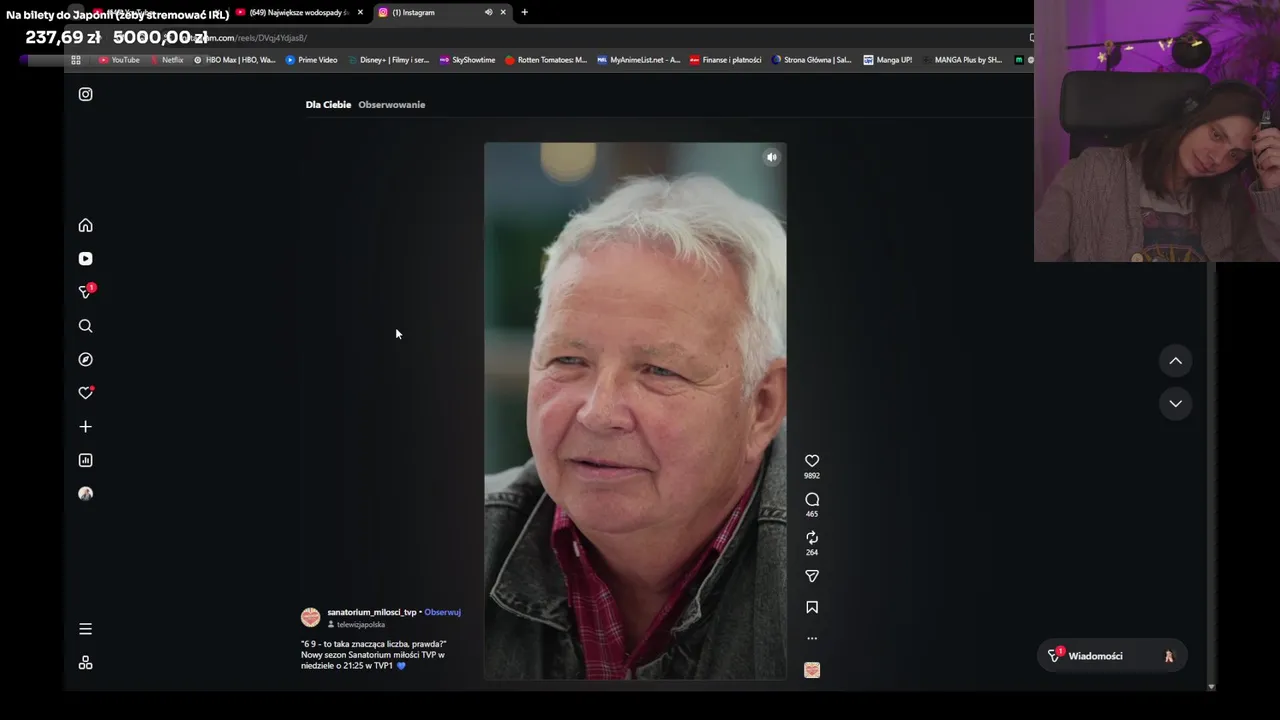The image size is (1280, 720).
Task: Switch to Obserwowanie tab
Action: pyautogui.click(x=392, y=105)
